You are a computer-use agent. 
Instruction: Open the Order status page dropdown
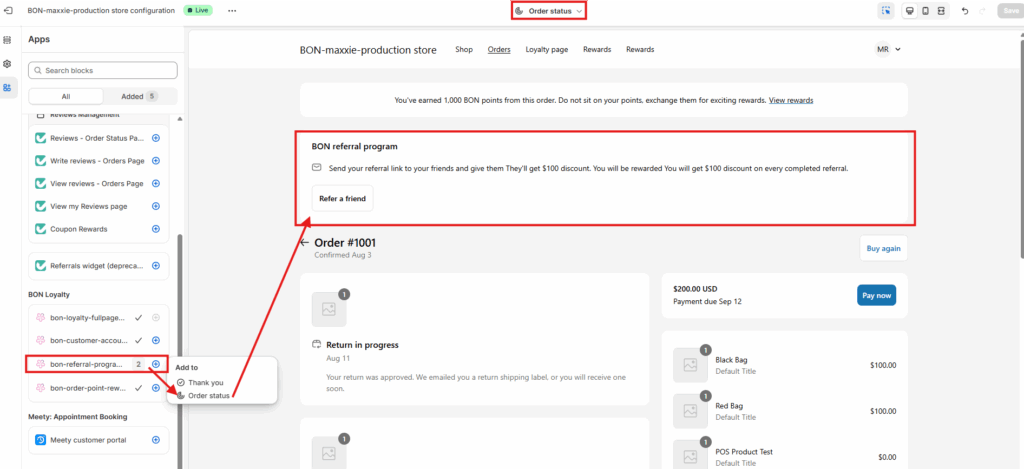coord(549,11)
